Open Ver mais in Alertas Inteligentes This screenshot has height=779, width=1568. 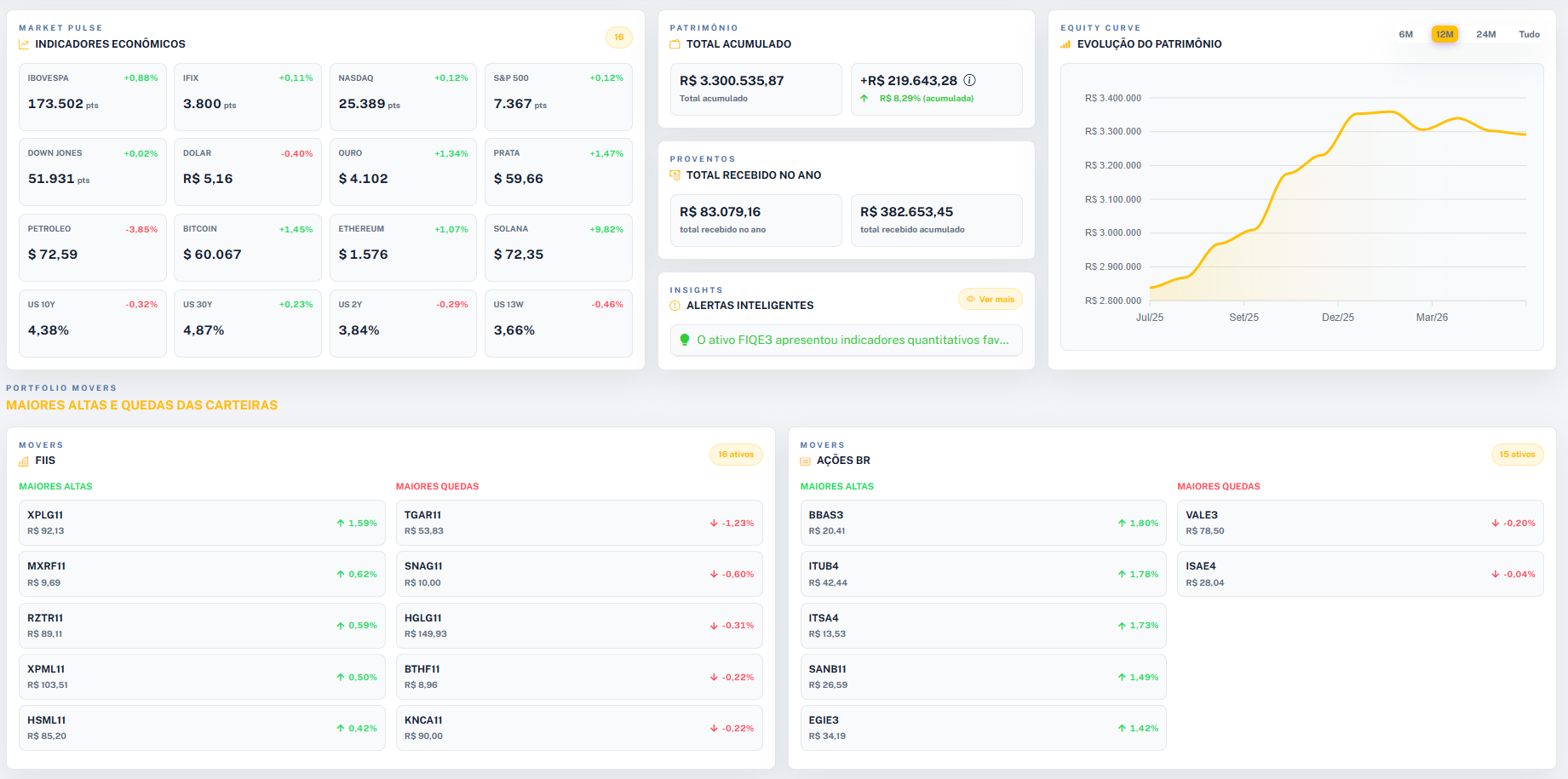(991, 299)
